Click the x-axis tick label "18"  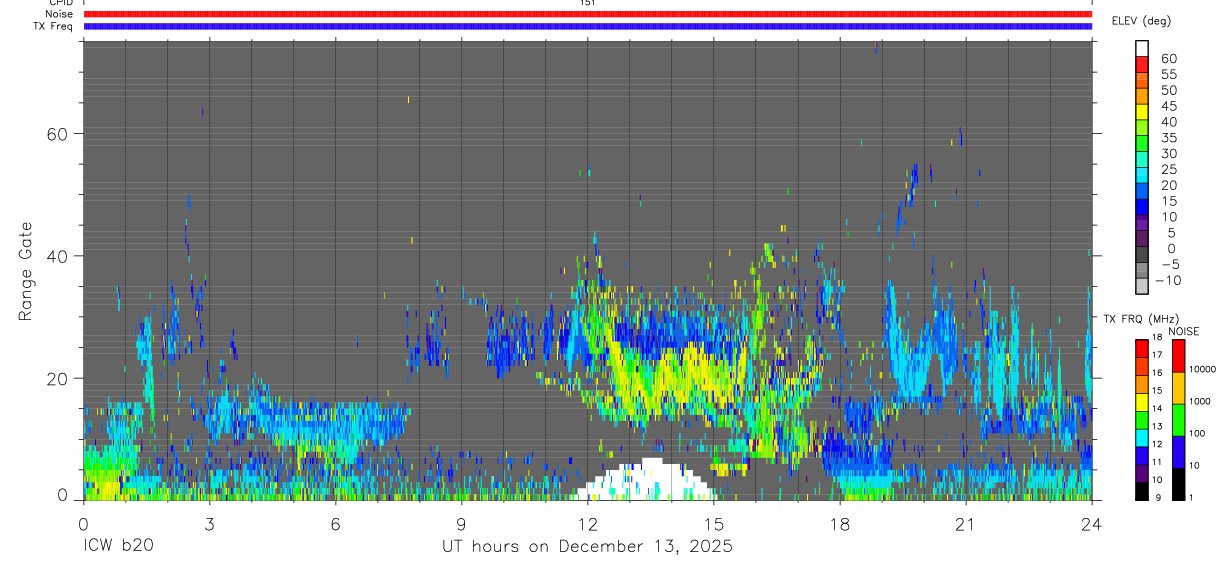pos(839,523)
